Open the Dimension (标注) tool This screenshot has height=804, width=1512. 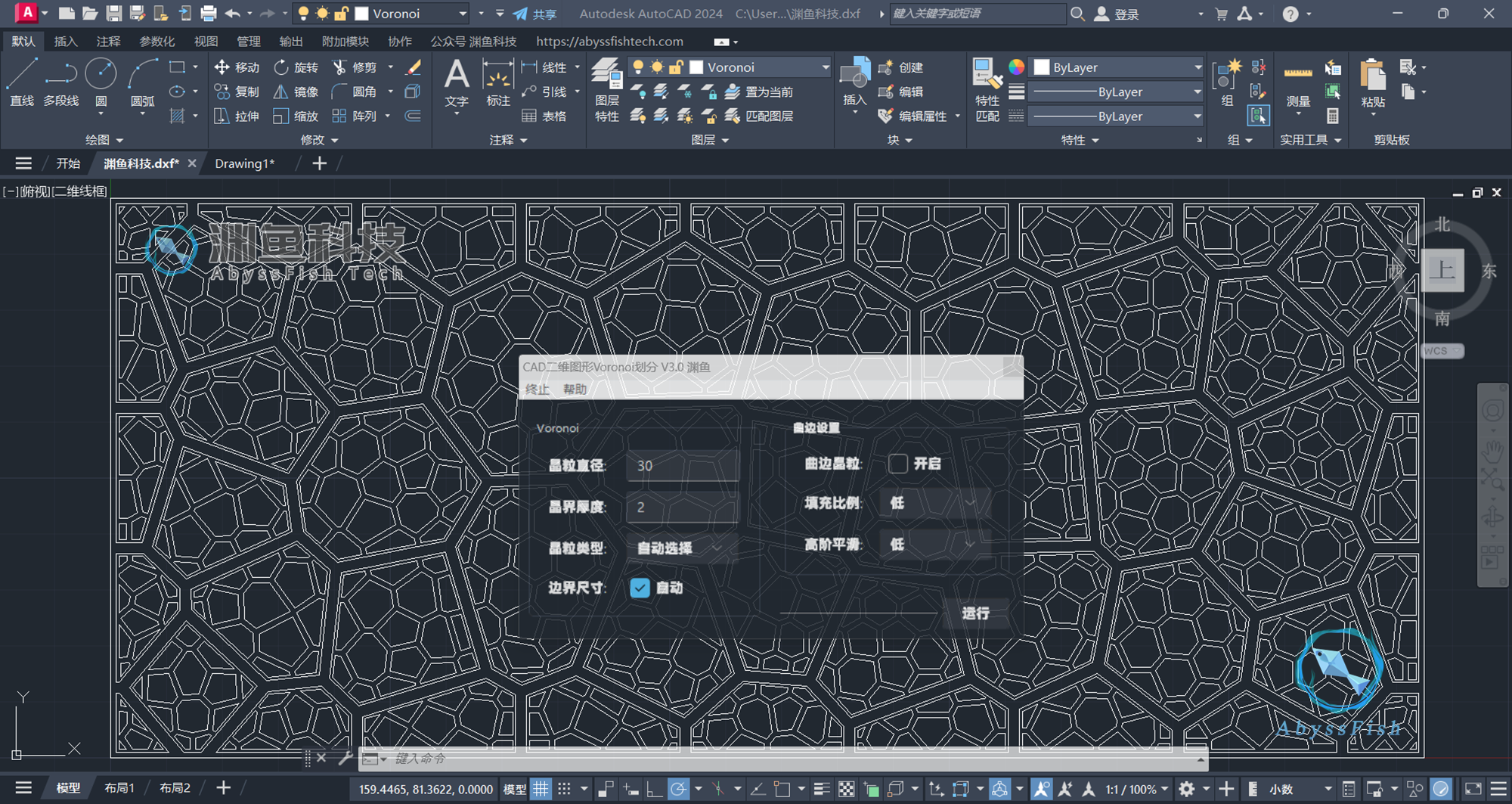pos(497,82)
